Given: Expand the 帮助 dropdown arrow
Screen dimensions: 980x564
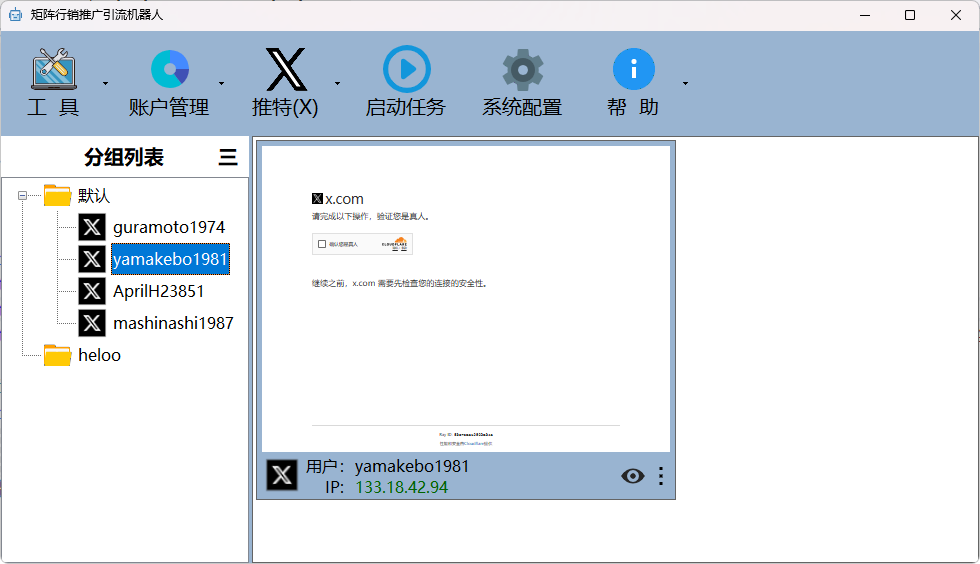Looking at the screenshot, I should (685, 83).
